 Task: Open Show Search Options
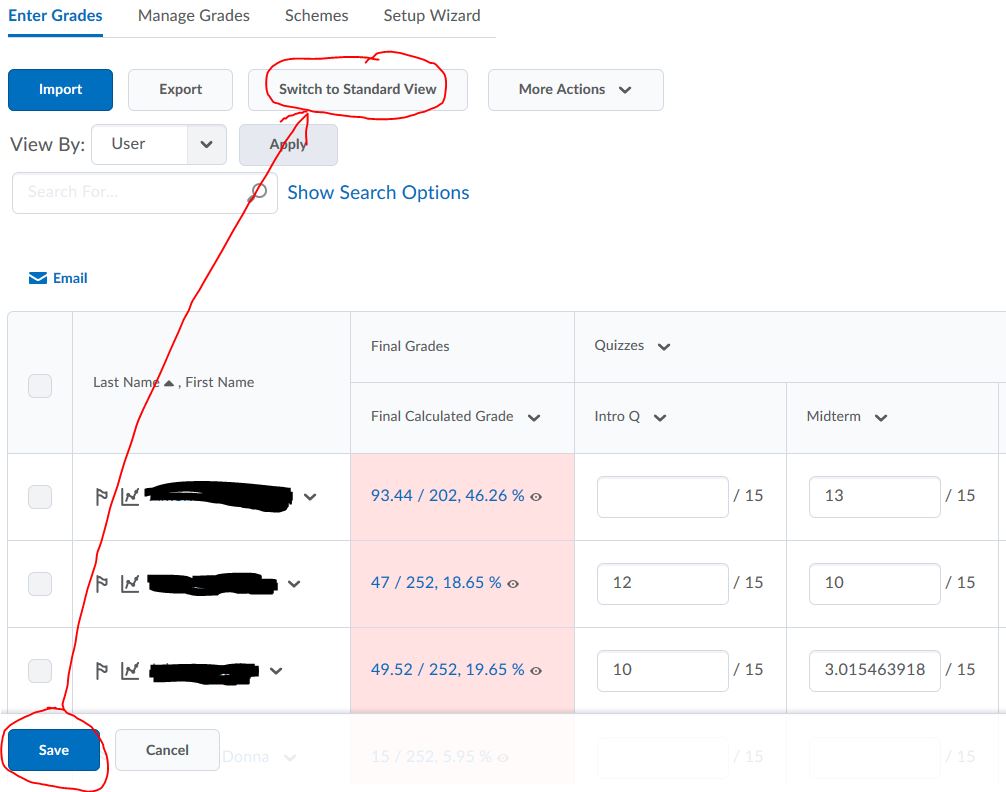click(378, 192)
